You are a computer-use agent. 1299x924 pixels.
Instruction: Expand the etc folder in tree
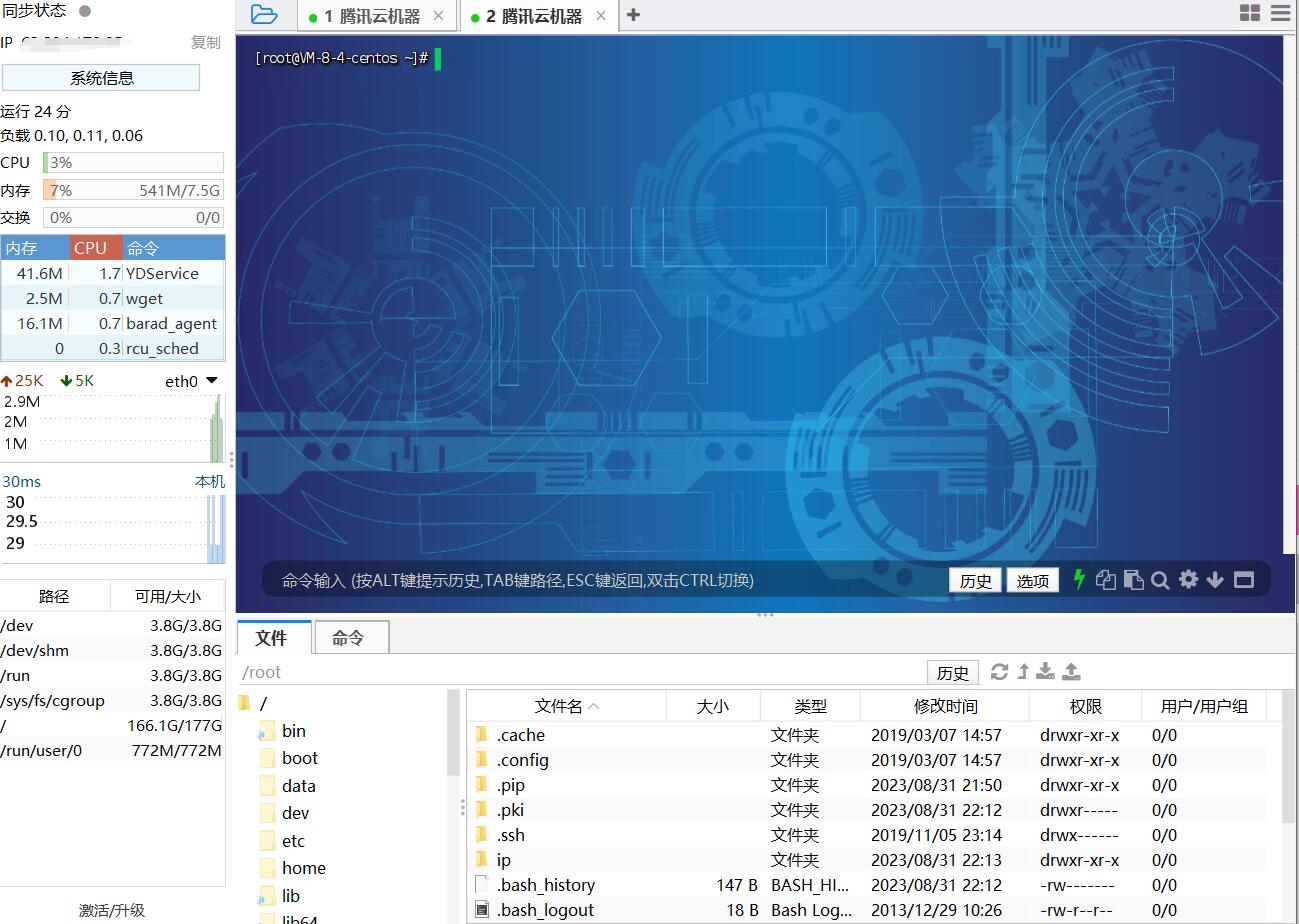pos(293,841)
